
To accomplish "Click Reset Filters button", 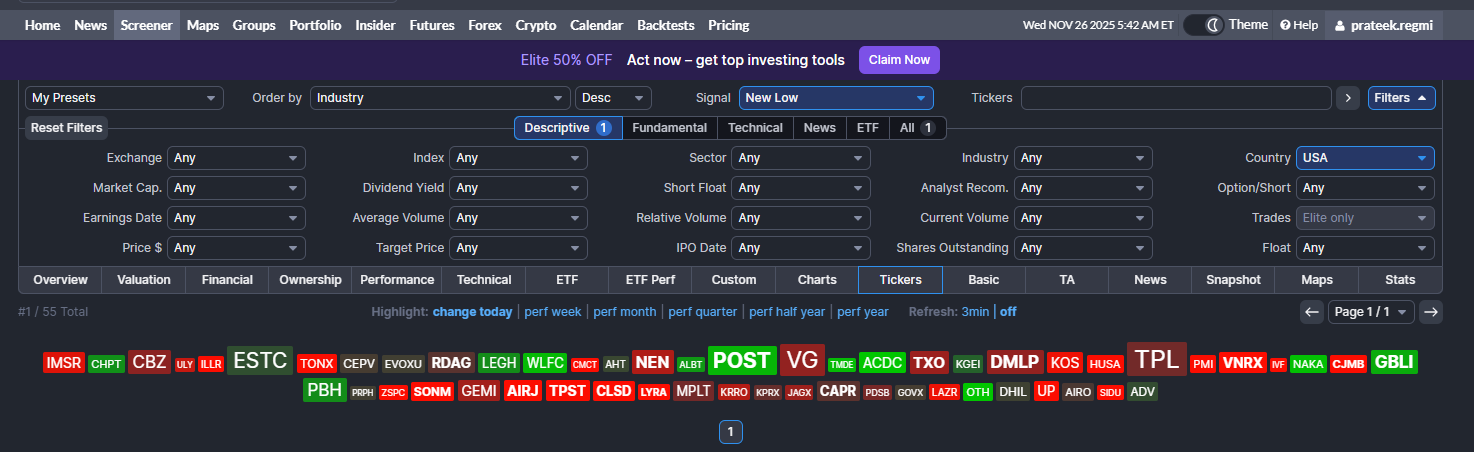I will (x=66, y=128).
